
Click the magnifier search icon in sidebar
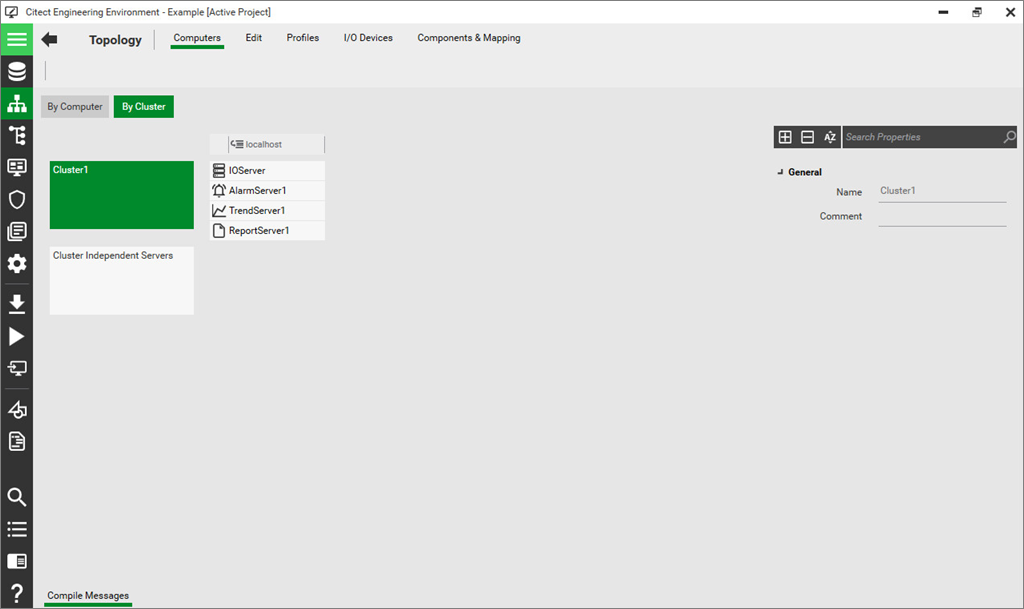16,497
